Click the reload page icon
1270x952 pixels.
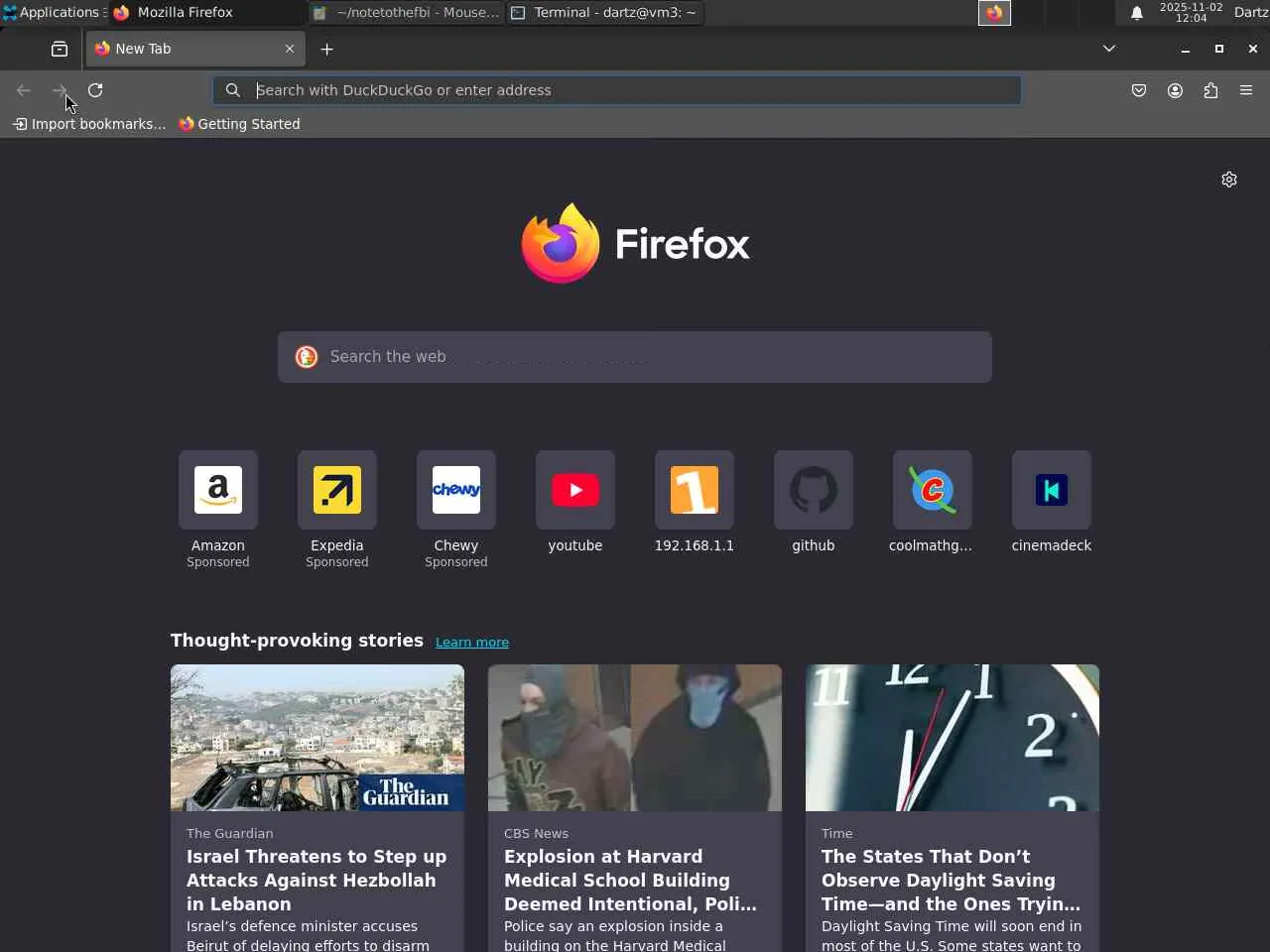coord(95,90)
